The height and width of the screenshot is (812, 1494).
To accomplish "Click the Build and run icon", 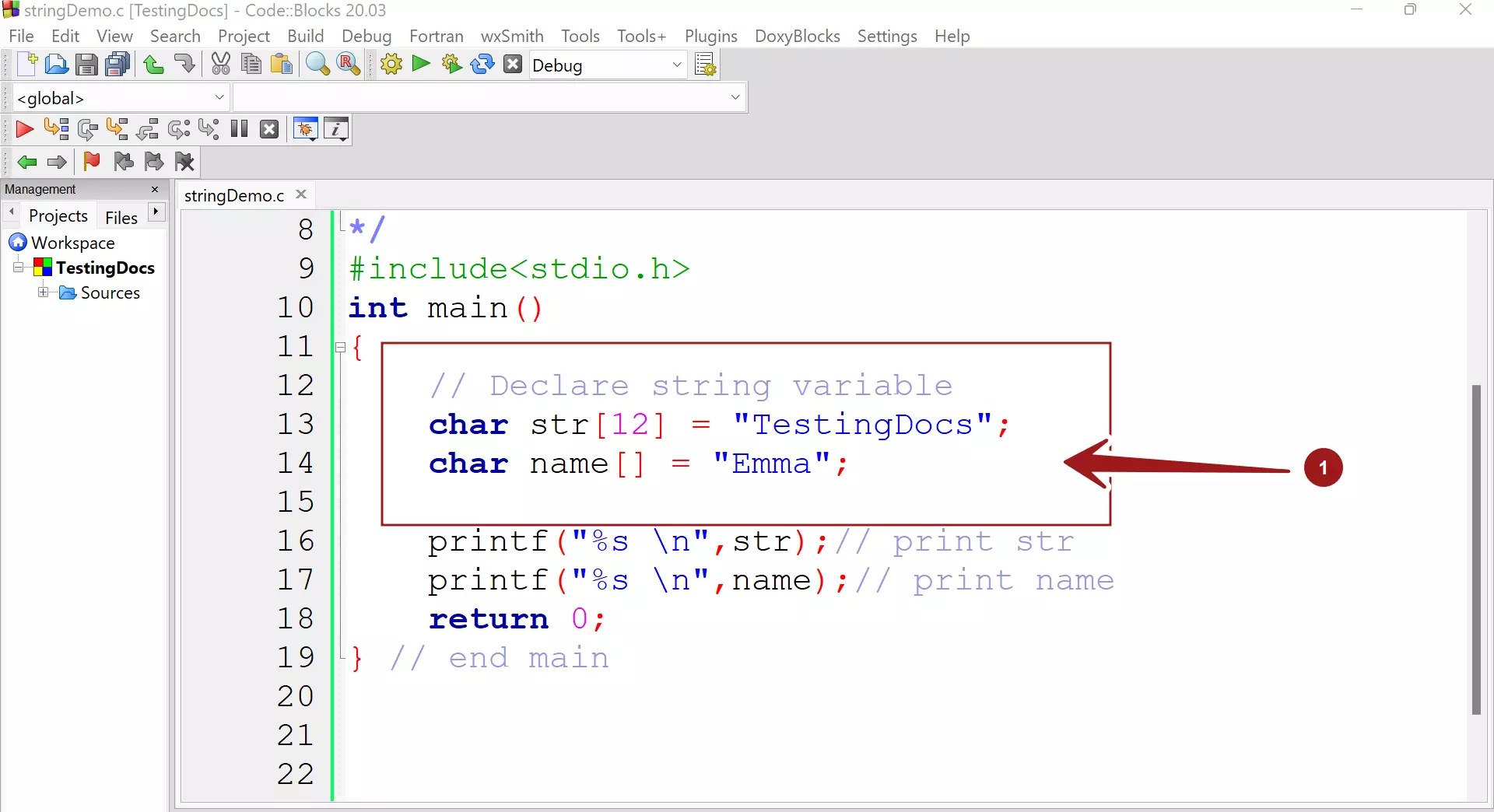I will [x=451, y=65].
